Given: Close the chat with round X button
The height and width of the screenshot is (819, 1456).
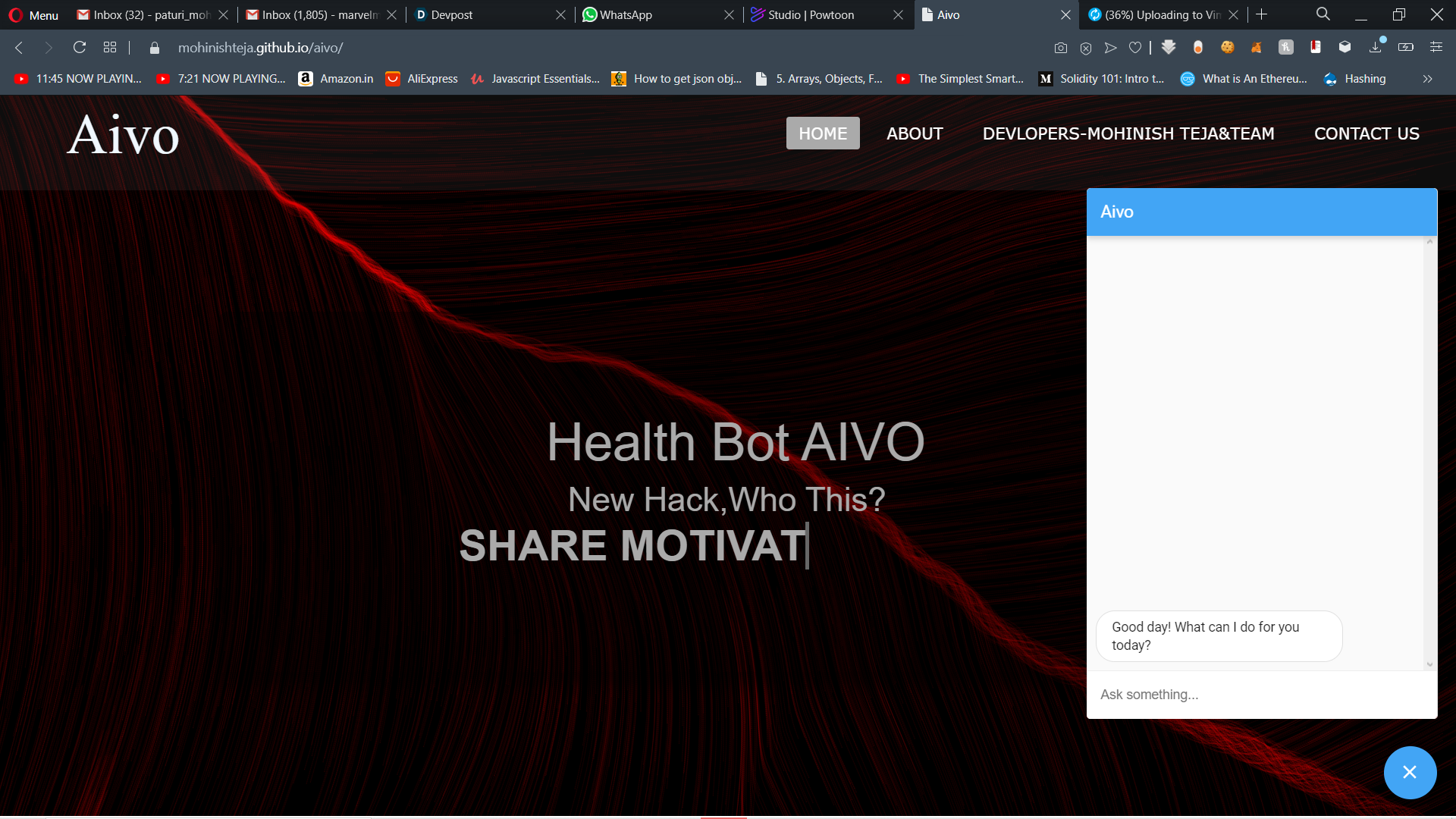Looking at the screenshot, I should (1410, 772).
